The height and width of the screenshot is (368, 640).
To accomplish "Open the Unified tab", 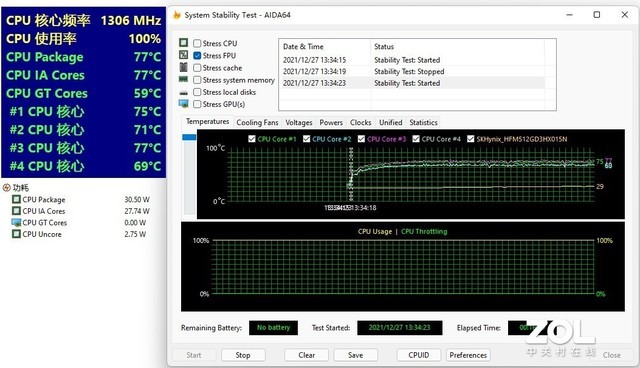I will pyautogui.click(x=391, y=122).
